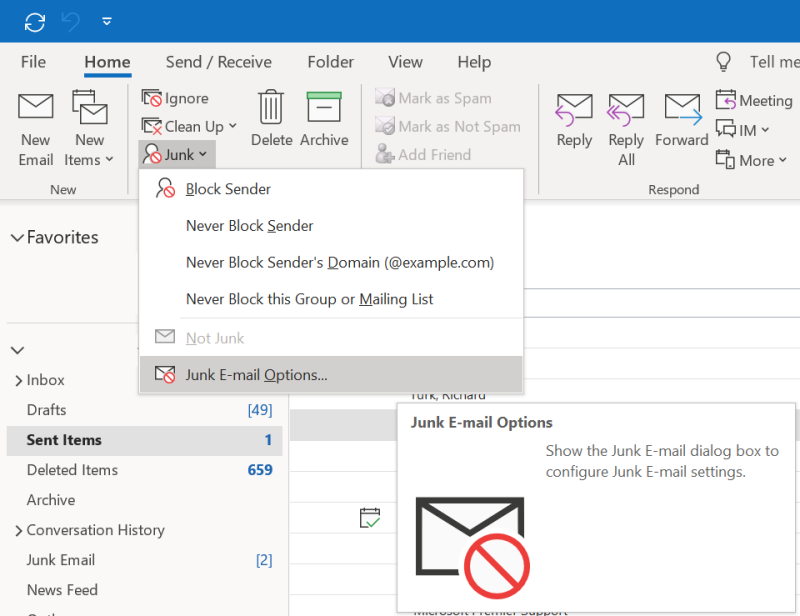Viewport: 800px width, 616px height.
Task: Open Junk E-mail Options from the menu
Action: click(331, 375)
